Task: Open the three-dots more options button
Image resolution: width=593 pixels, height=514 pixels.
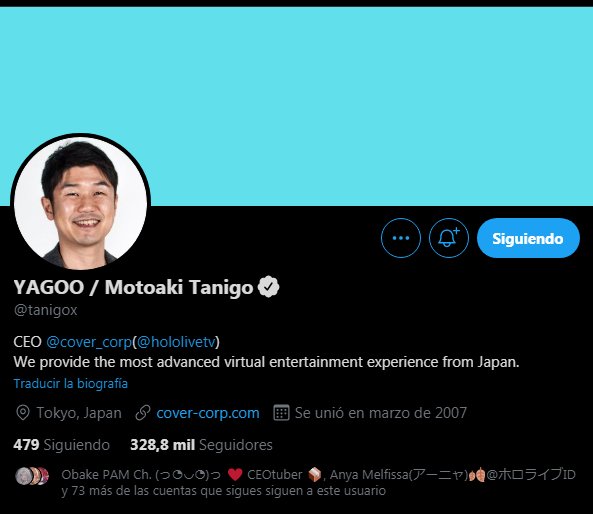Action: (401, 238)
